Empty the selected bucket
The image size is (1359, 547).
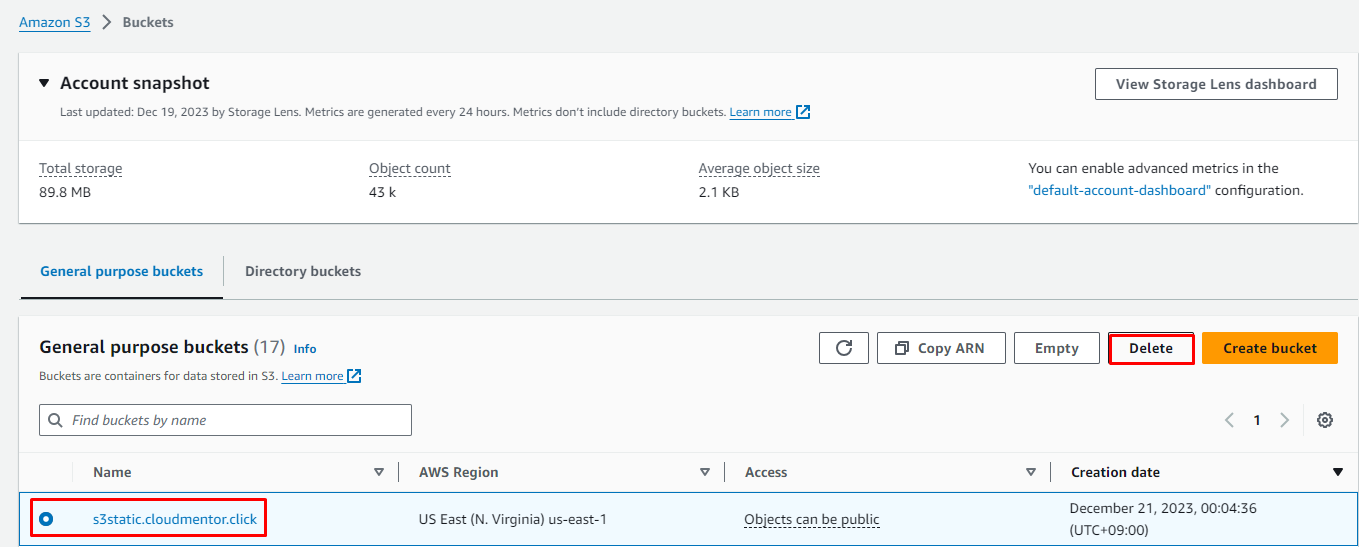pos(1057,348)
